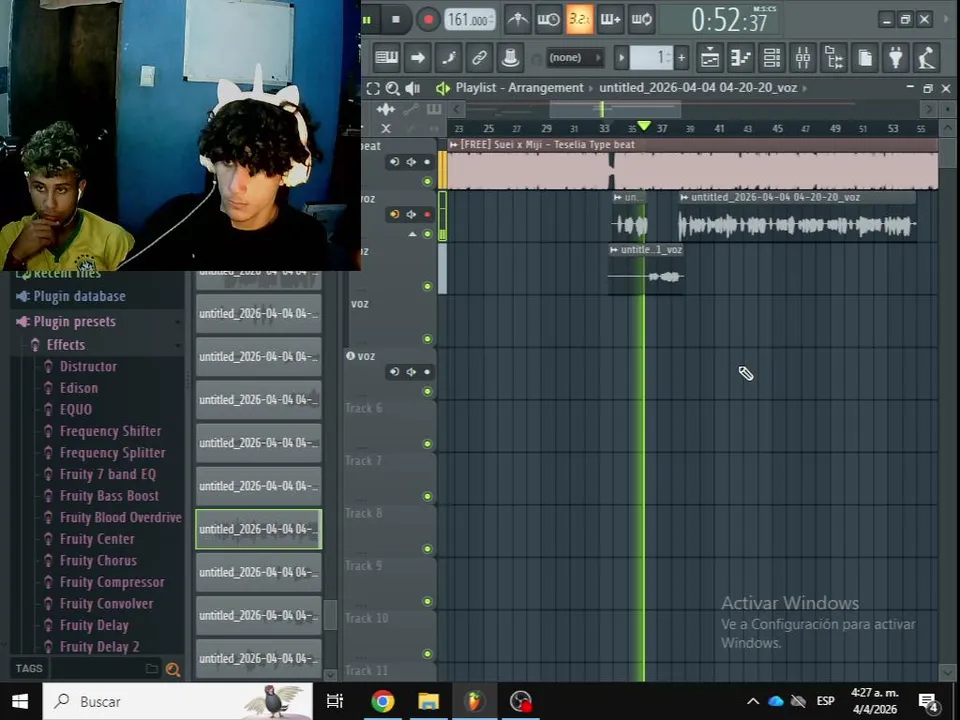Toggle overdub/blend recording icon

tap(610, 20)
